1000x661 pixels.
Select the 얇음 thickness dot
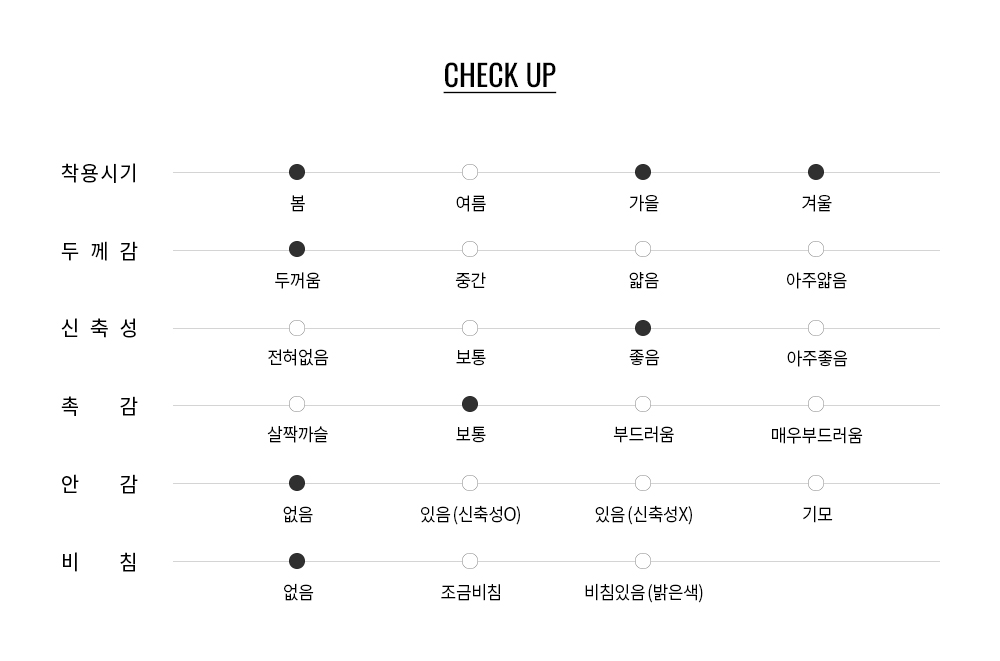[643, 249]
